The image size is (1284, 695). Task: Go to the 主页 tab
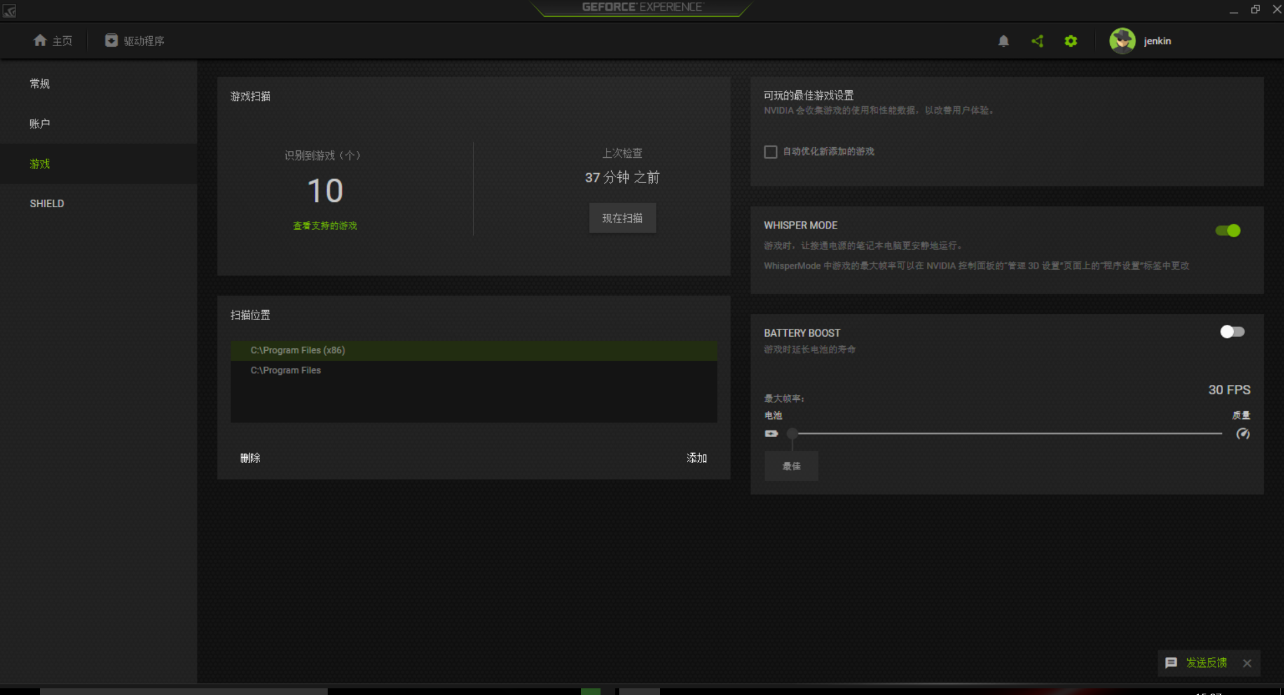(x=53, y=41)
